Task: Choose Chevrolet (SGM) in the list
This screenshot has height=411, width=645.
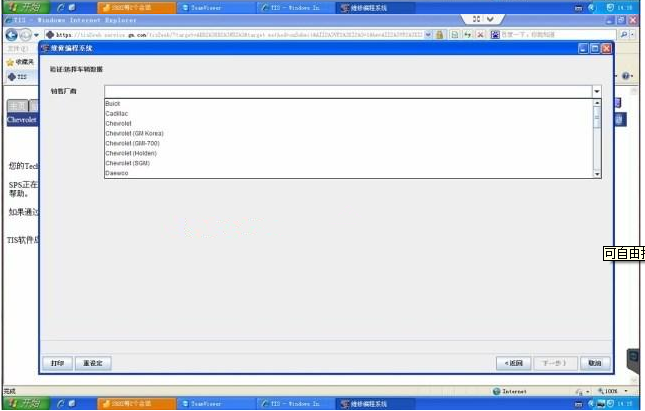Action: (x=128, y=163)
